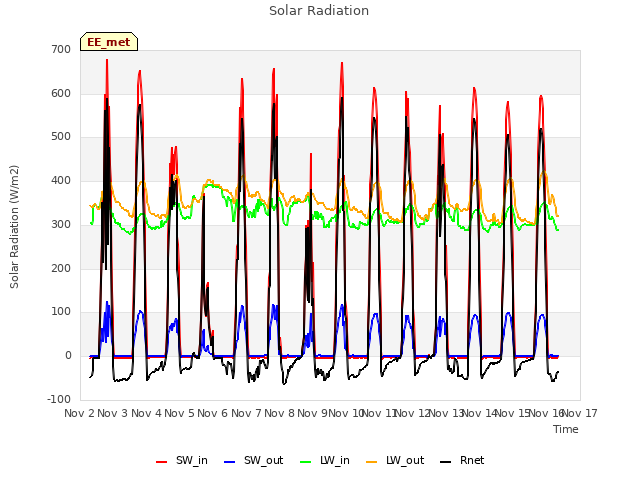The width and height of the screenshot is (640, 480).
Task: Click the Nov 8 x-axis label
Action: [280, 413]
